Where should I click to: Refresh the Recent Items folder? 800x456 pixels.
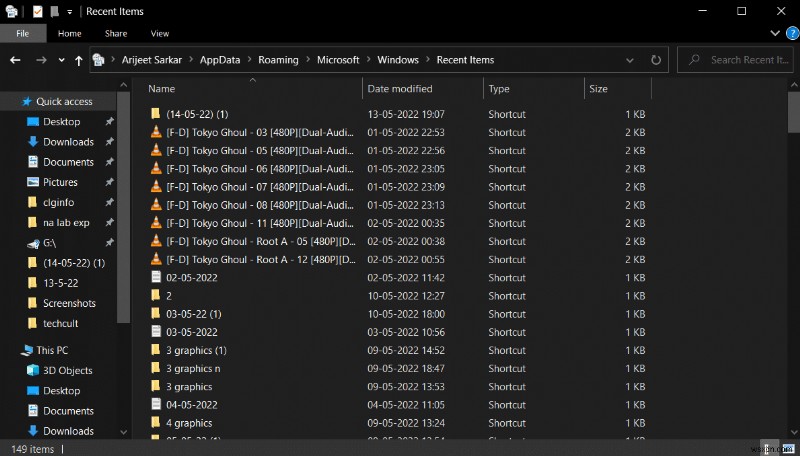click(x=655, y=60)
